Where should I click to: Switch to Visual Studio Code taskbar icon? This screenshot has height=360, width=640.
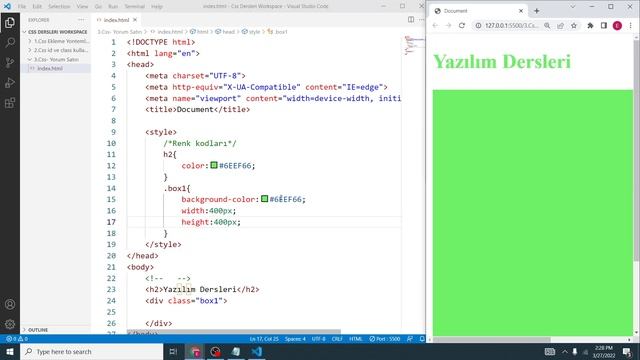[x=257, y=351]
